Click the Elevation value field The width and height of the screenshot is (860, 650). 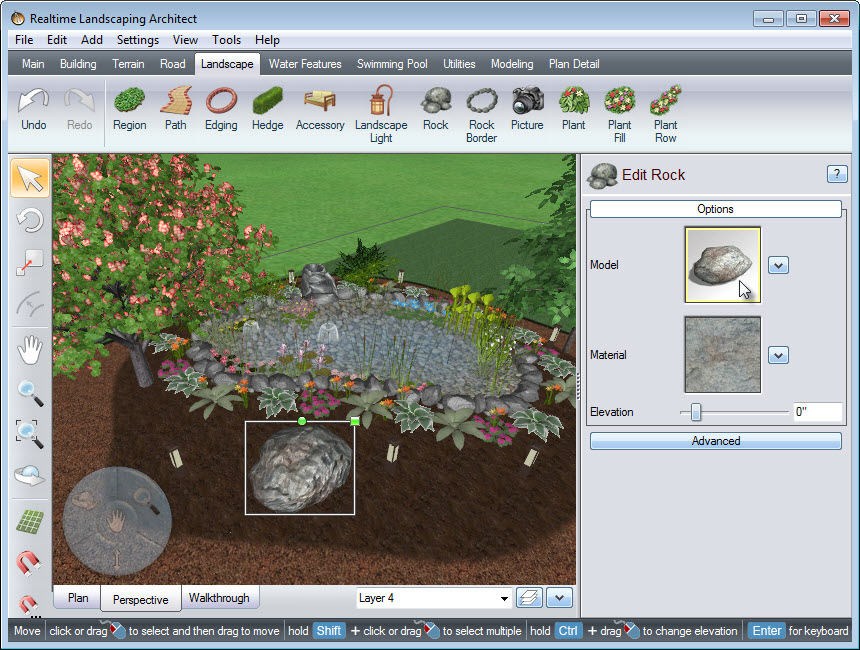817,412
